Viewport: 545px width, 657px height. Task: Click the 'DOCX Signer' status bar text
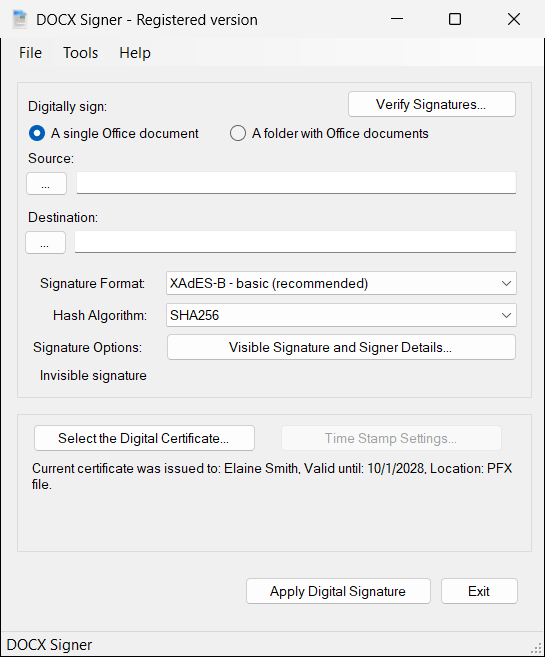(x=49, y=645)
